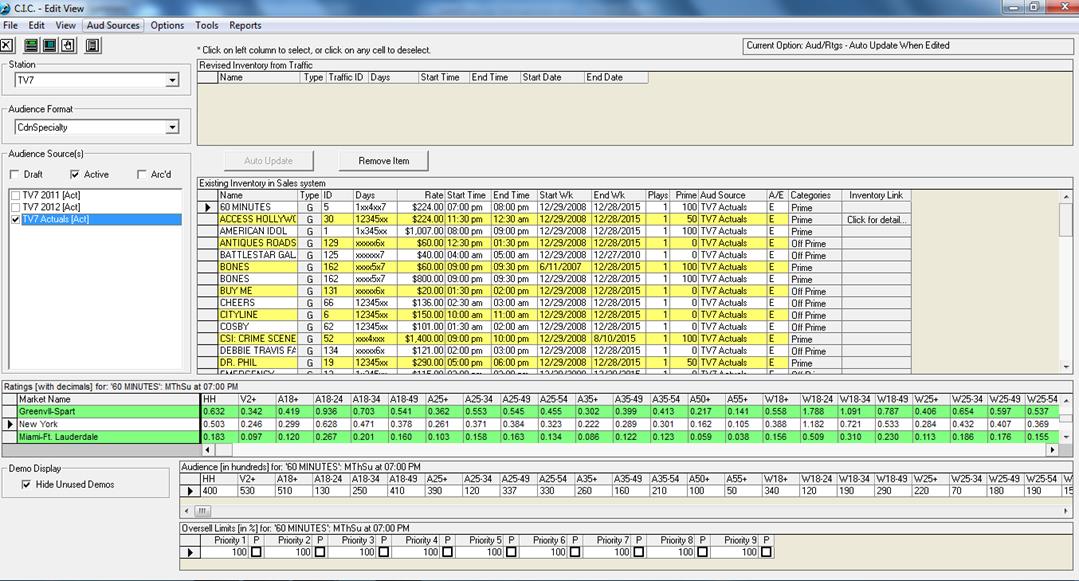Open the Tools menu
The image size is (1079, 581).
point(207,25)
